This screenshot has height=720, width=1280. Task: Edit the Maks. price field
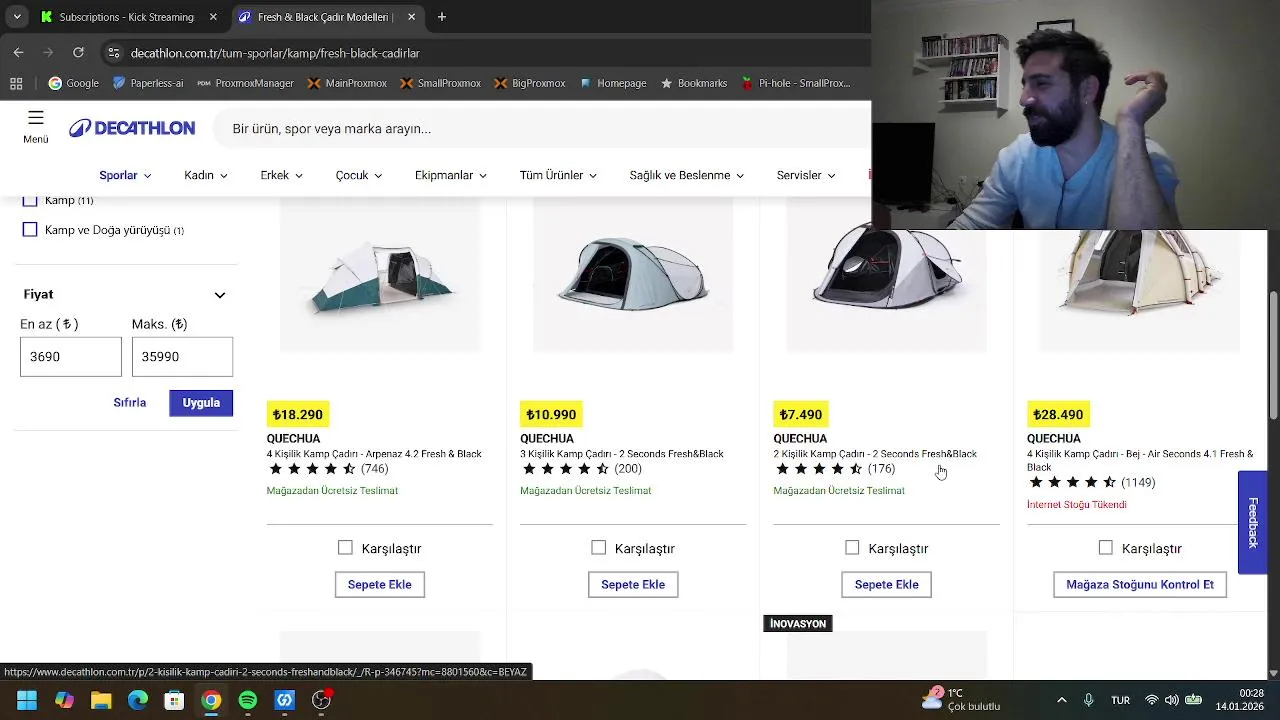pos(182,357)
